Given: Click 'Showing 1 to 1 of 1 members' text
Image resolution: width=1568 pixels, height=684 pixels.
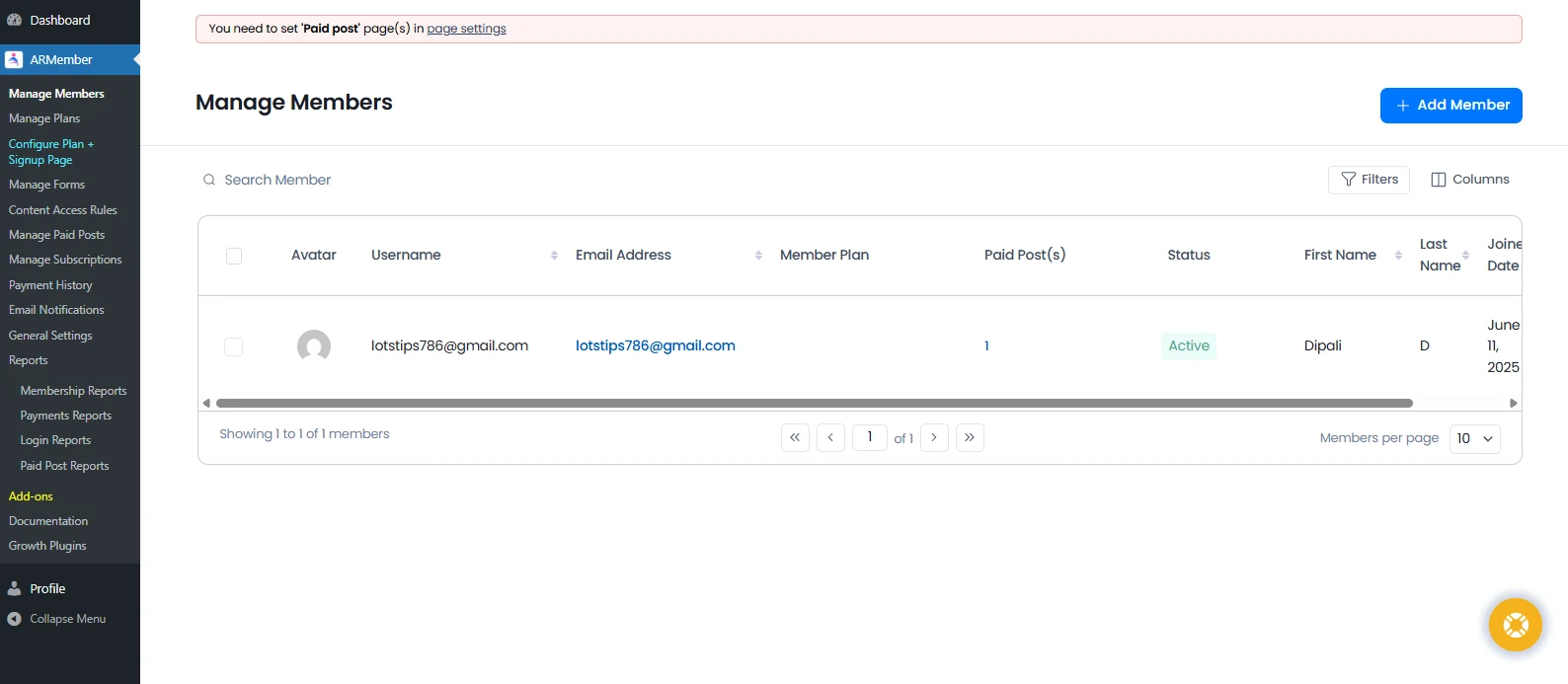Looking at the screenshot, I should tap(304, 433).
